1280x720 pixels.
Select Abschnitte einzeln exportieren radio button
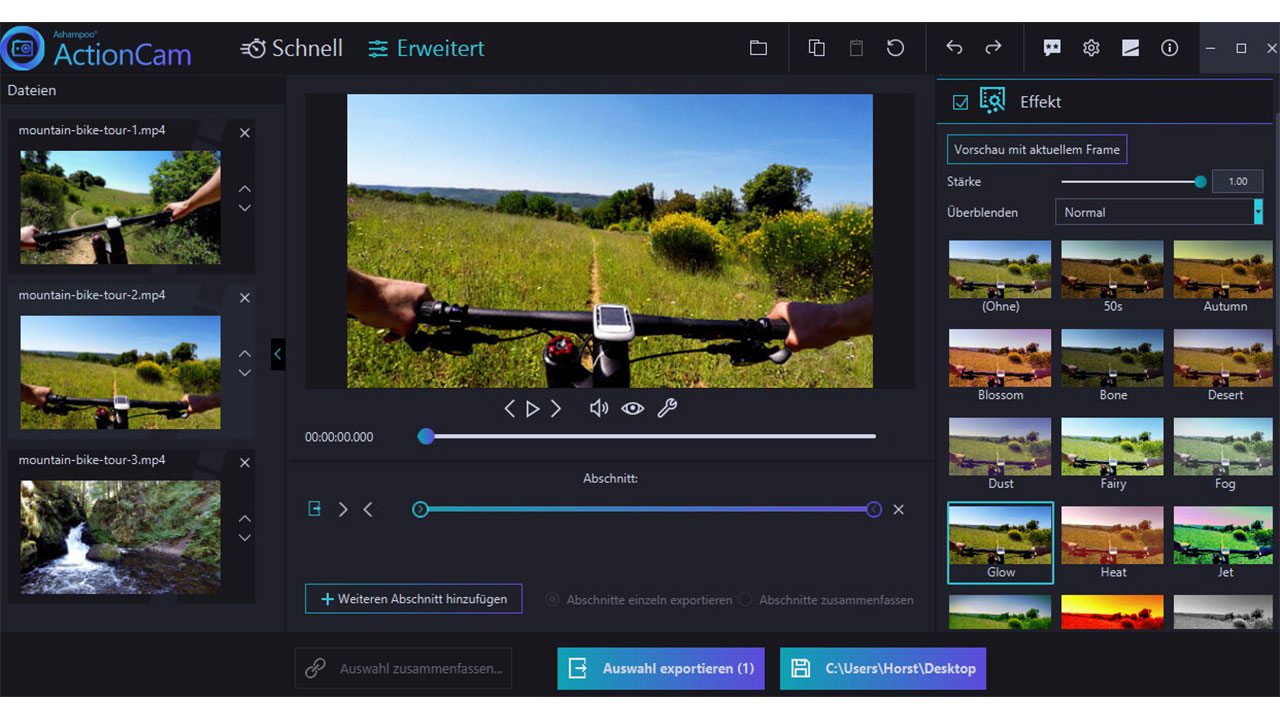click(x=552, y=600)
